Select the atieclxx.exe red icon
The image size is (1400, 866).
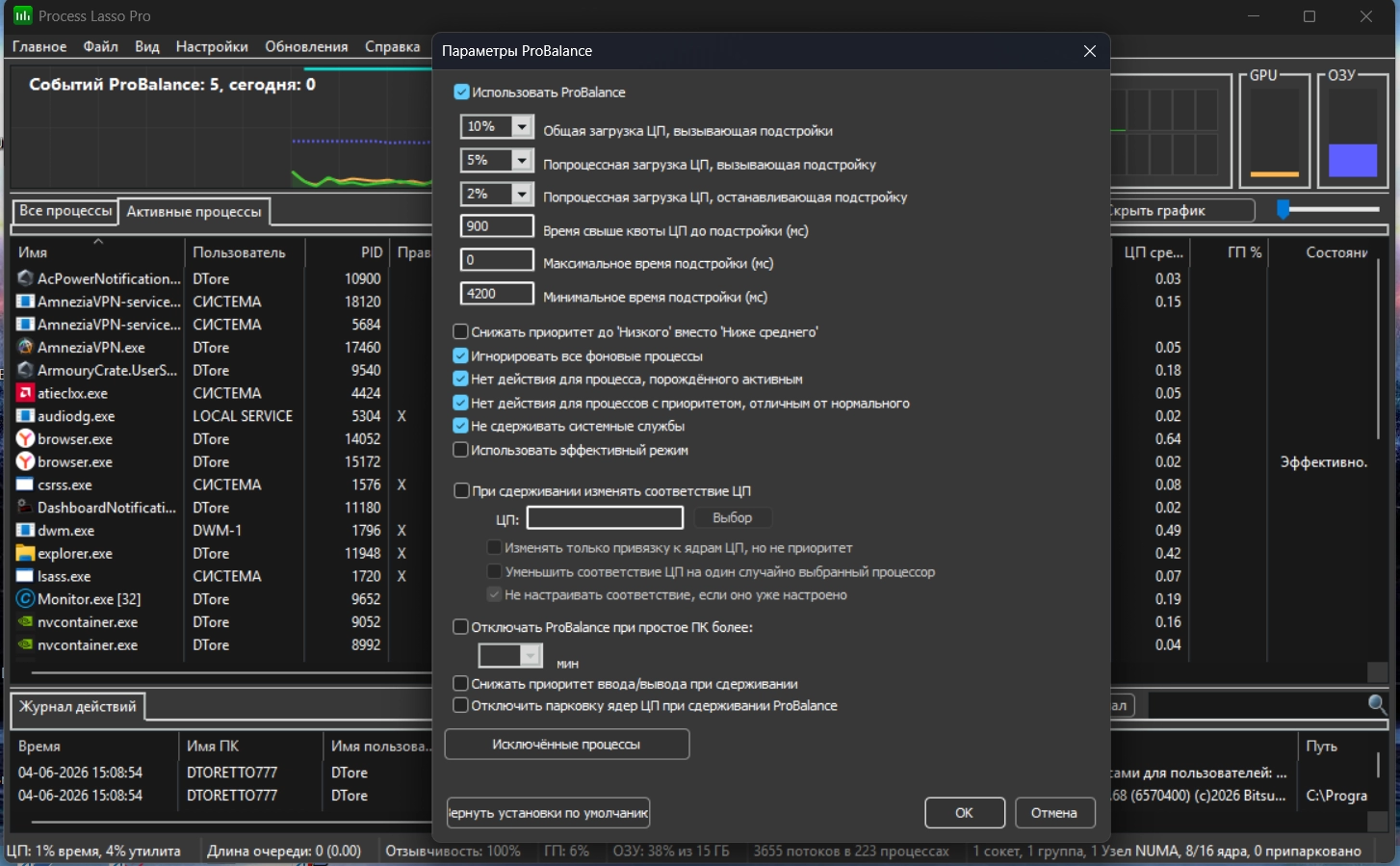click(x=26, y=393)
